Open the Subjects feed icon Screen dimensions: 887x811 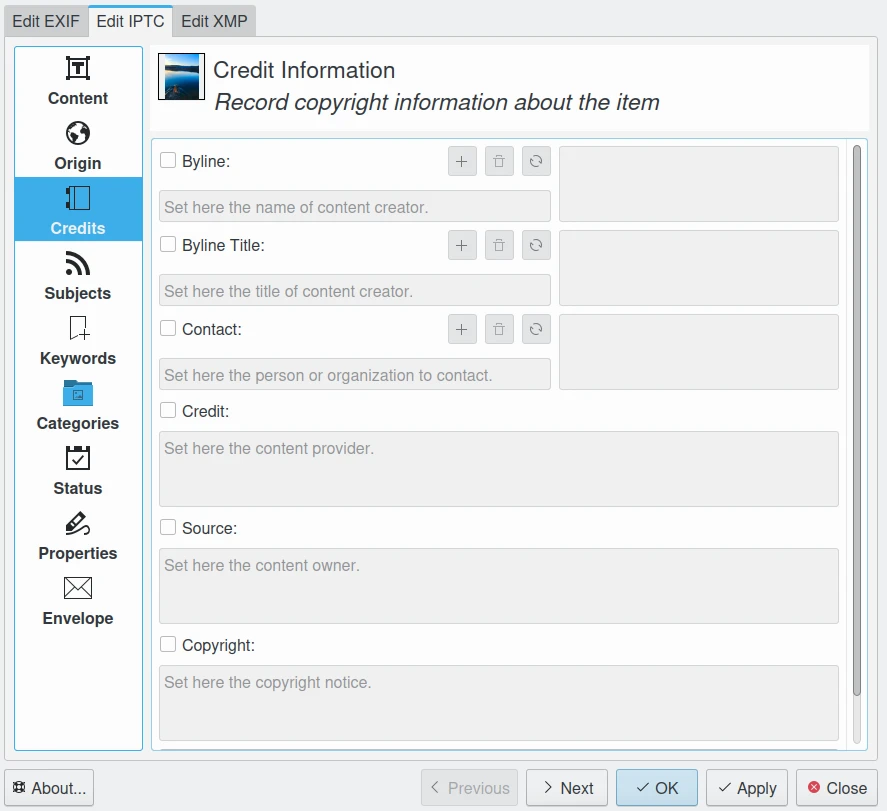pyautogui.click(x=78, y=263)
